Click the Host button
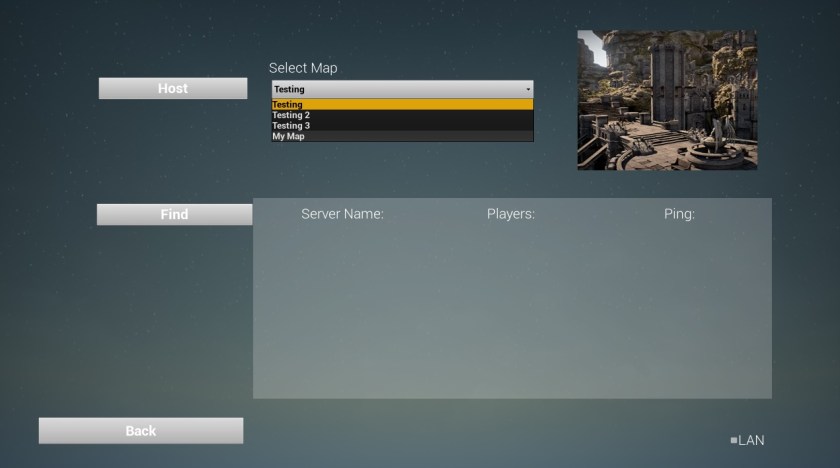The width and height of the screenshot is (840, 468). click(172, 88)
